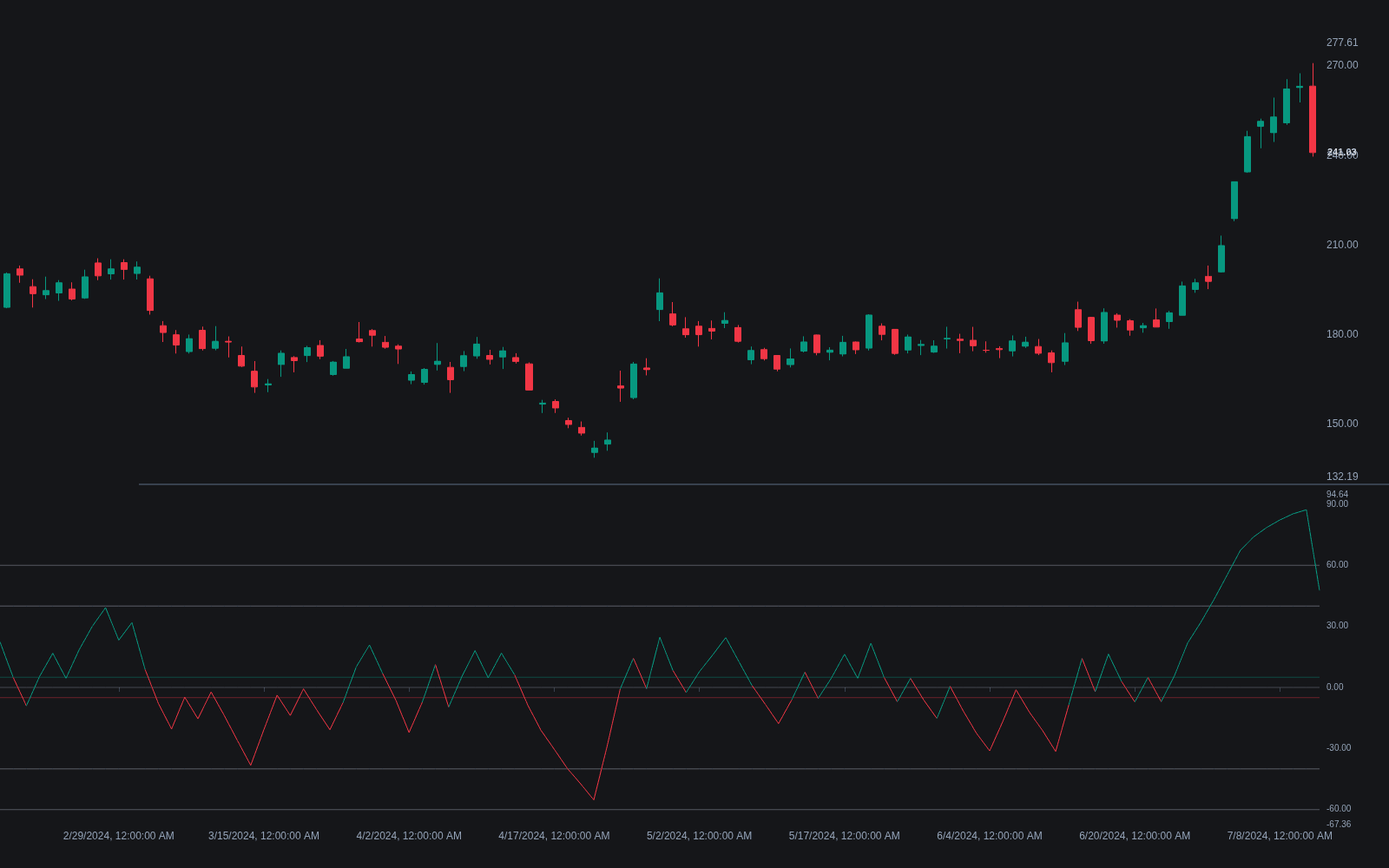Click the 180.00 price axis label
The width and height of the screenshot is (1389, 868).
(1342, 334)
